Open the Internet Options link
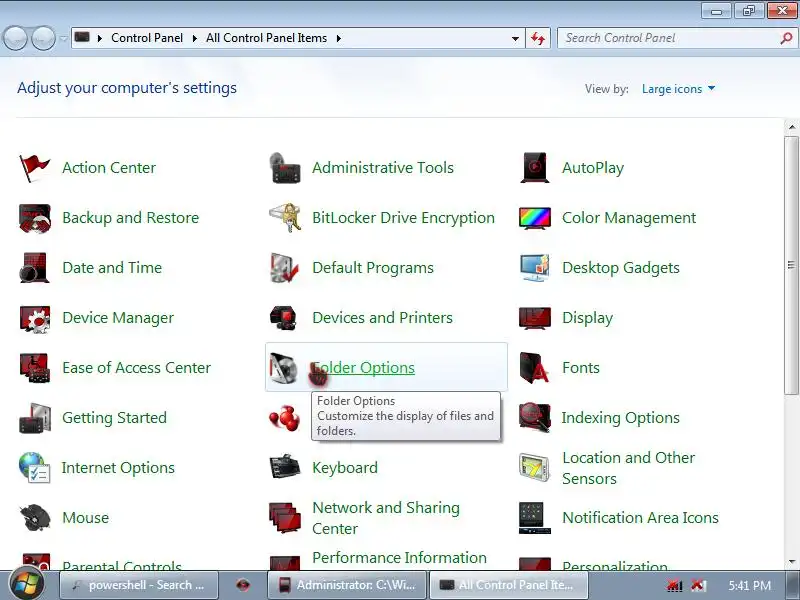Image resolution: width=800 pixels, height=600 pixels. click(x=118, y=468)
